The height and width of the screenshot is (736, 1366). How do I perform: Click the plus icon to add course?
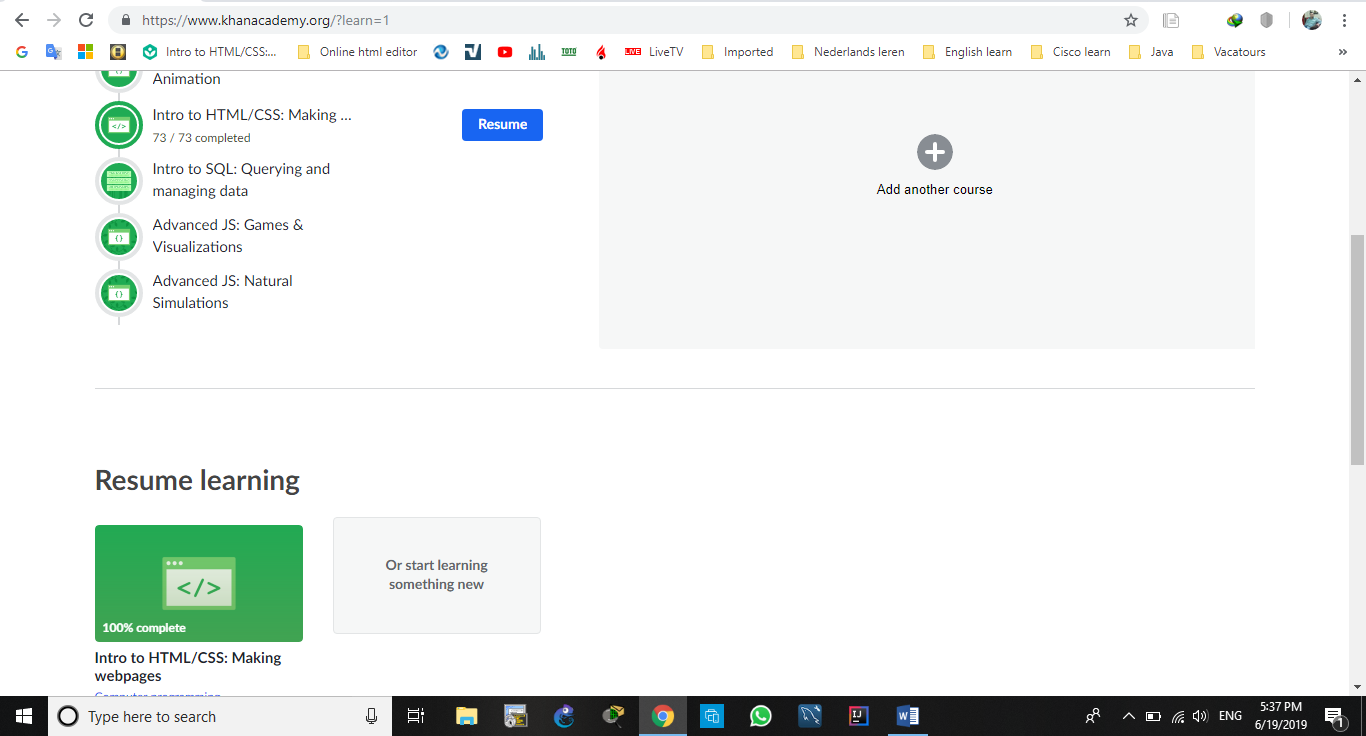click(935, 152)
